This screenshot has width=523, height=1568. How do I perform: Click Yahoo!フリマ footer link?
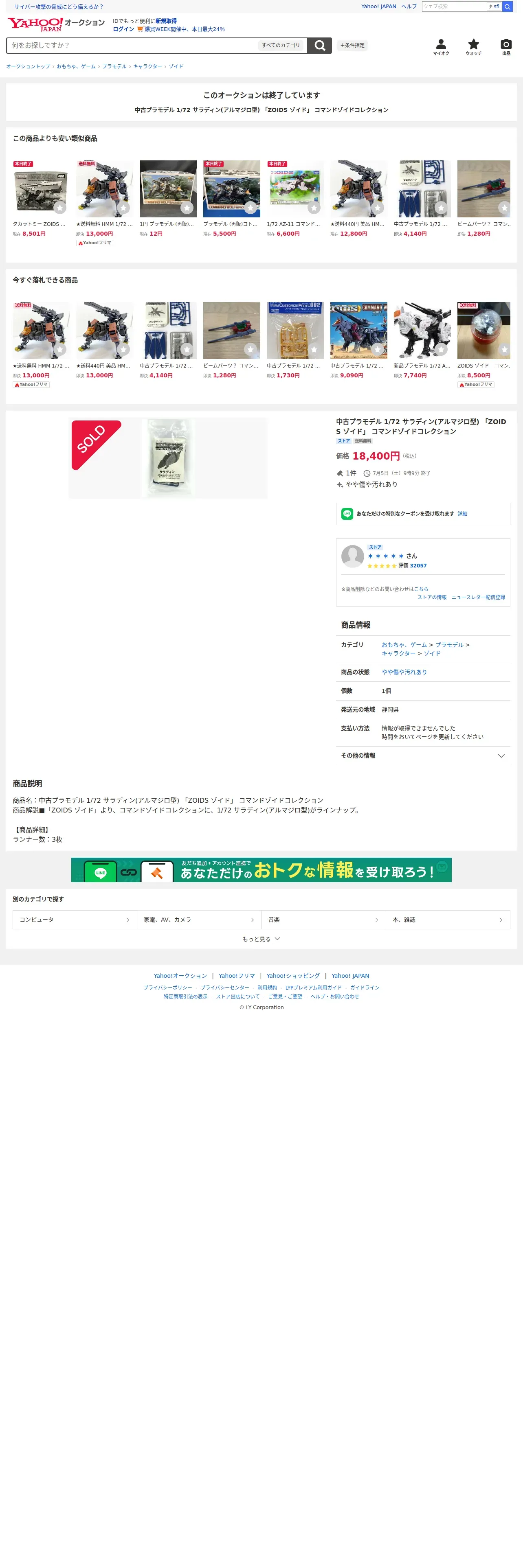(x=237, y=976)
